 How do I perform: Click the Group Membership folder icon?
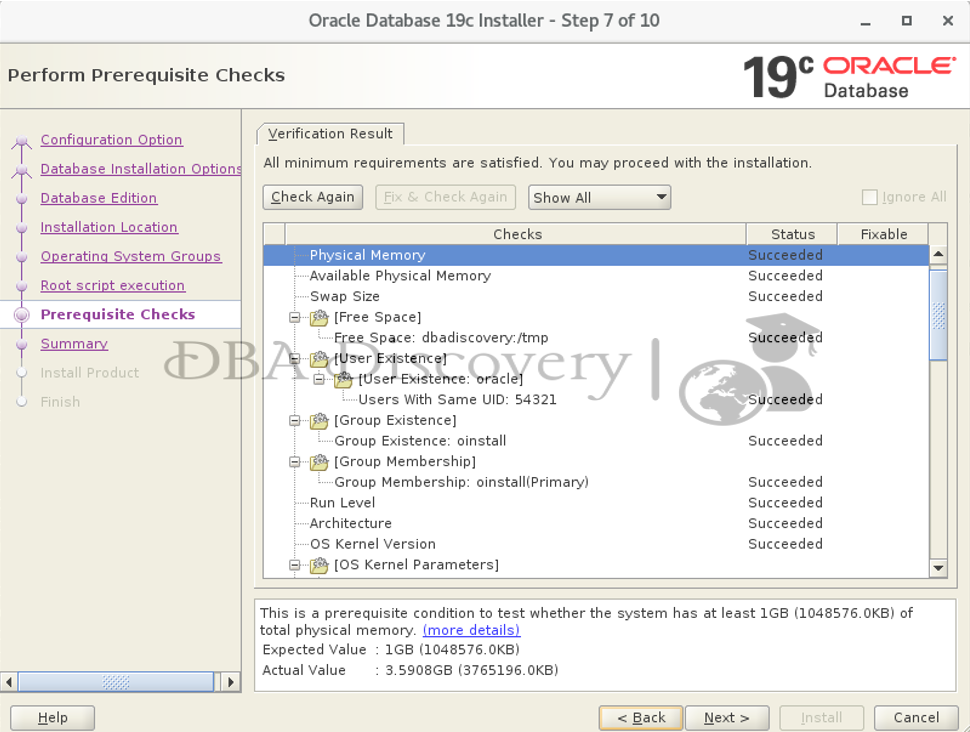[x=319, y=462]
